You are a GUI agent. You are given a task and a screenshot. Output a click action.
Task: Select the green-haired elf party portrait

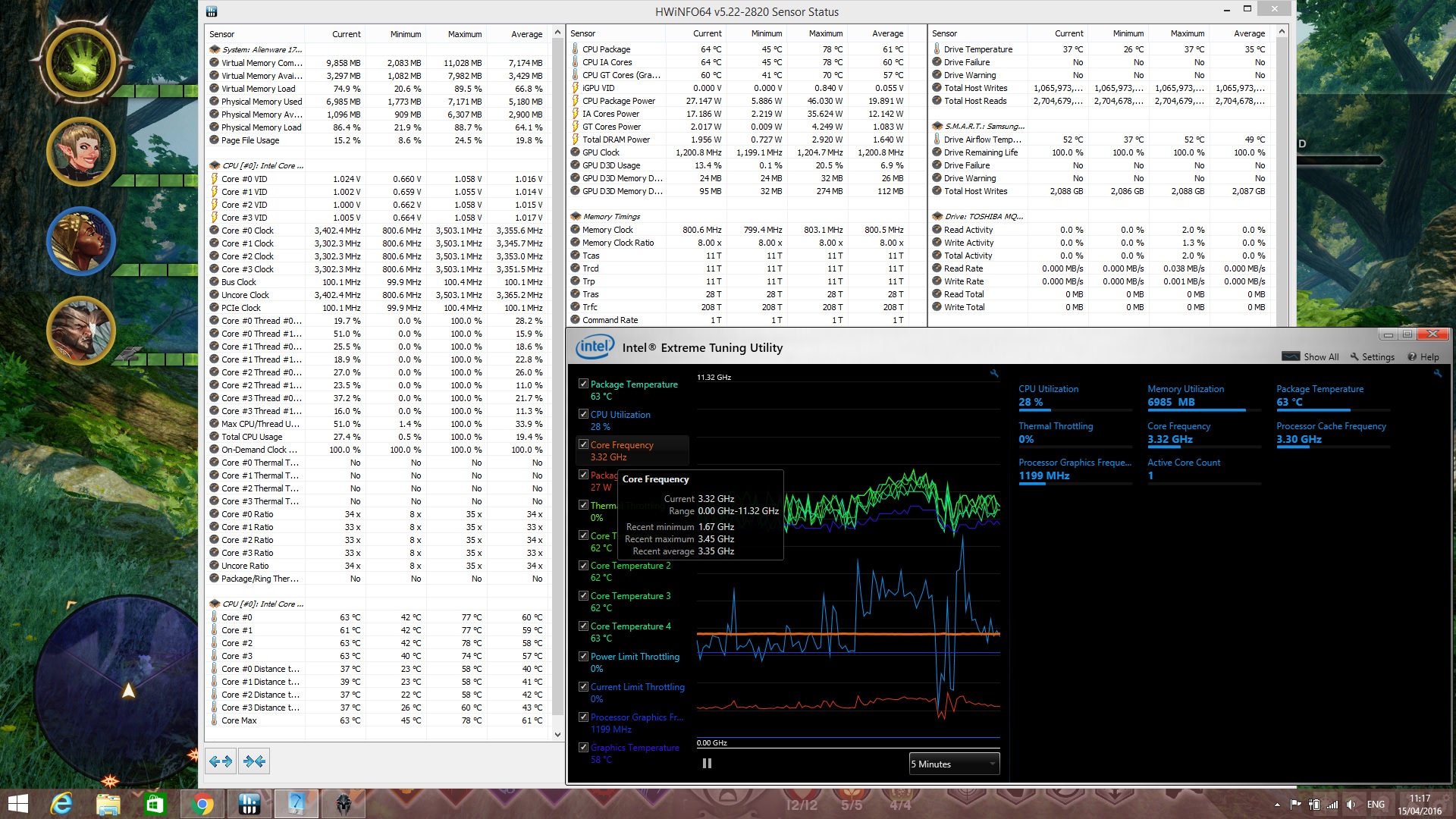[x=81, y=152]
